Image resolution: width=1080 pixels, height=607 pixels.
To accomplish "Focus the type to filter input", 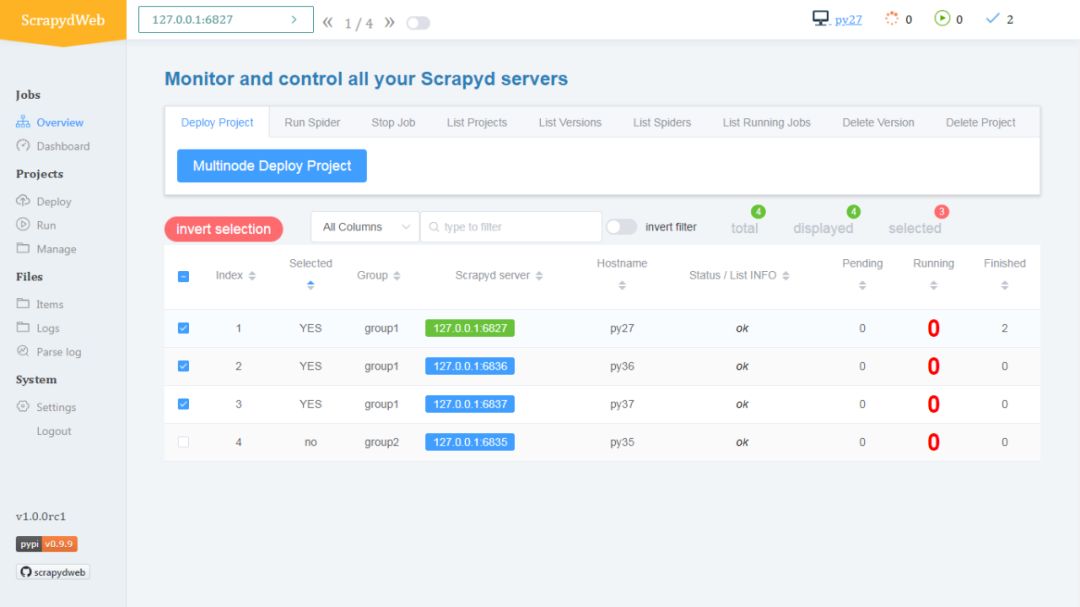I will point(510,227).
